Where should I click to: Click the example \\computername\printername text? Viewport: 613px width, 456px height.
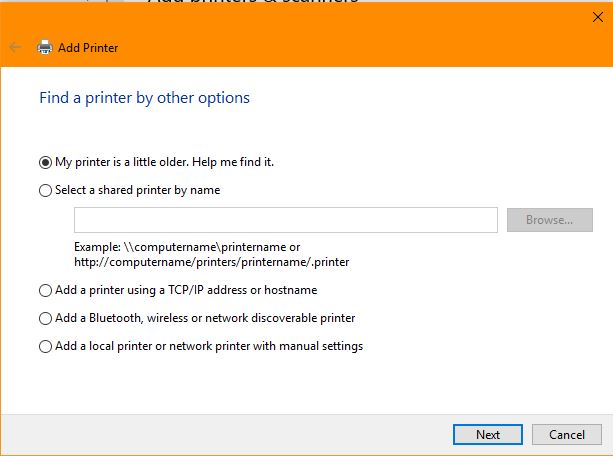pos(187,246)
